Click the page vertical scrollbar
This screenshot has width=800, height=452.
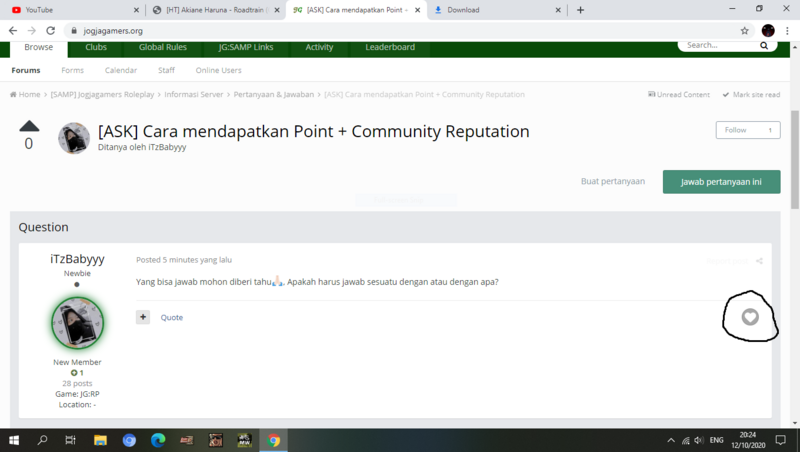point(794,159)
